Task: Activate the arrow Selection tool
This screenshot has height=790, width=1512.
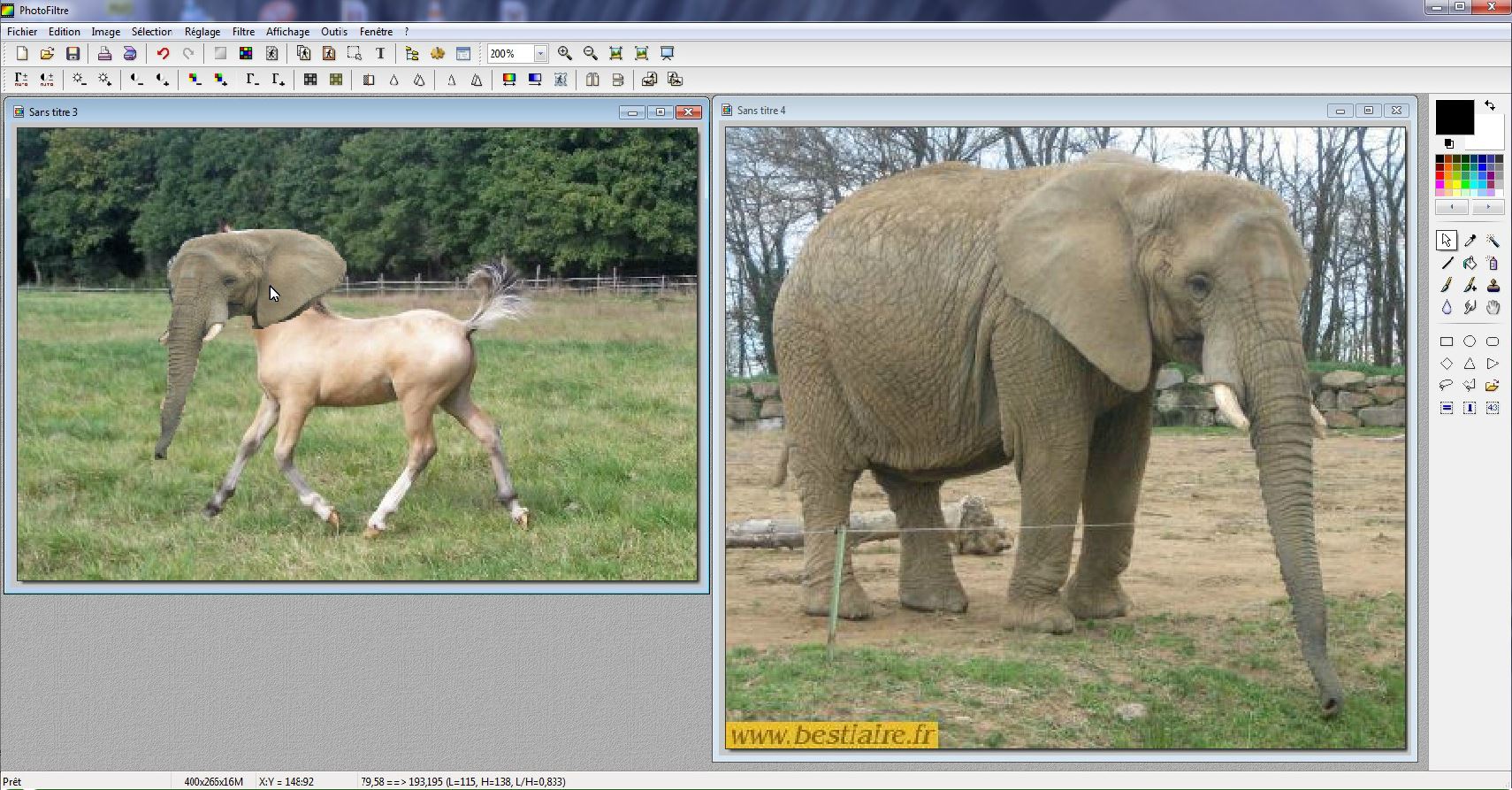Action: (1447, 241)
